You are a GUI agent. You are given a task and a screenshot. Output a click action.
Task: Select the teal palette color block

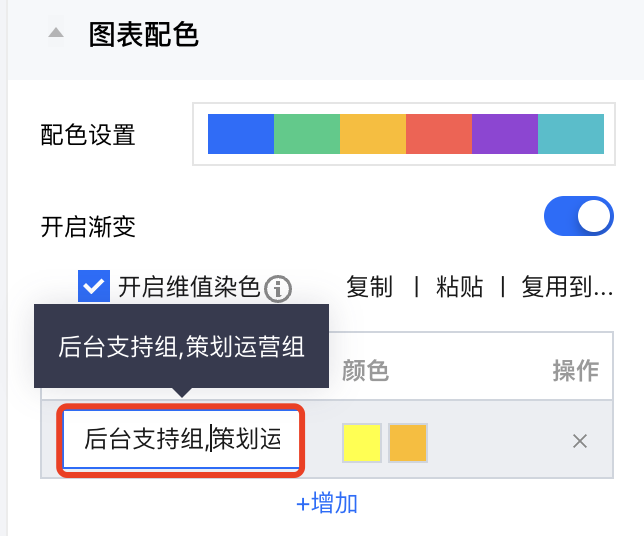point(571,134)
